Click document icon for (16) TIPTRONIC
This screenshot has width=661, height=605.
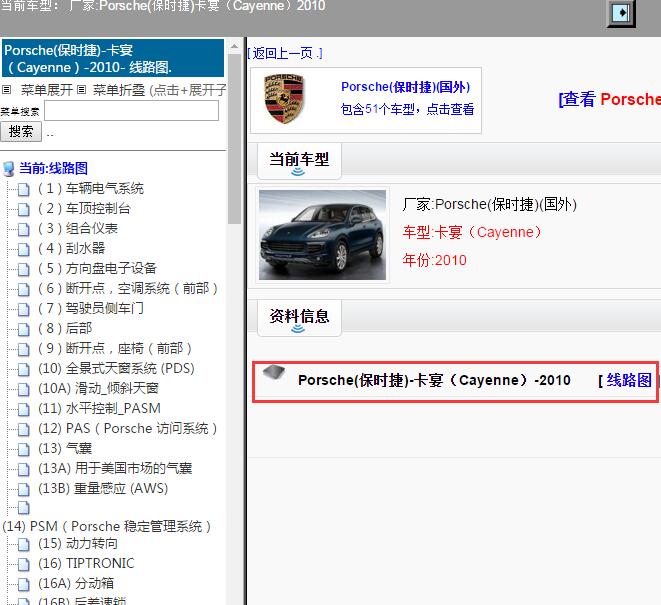point(24,564)
